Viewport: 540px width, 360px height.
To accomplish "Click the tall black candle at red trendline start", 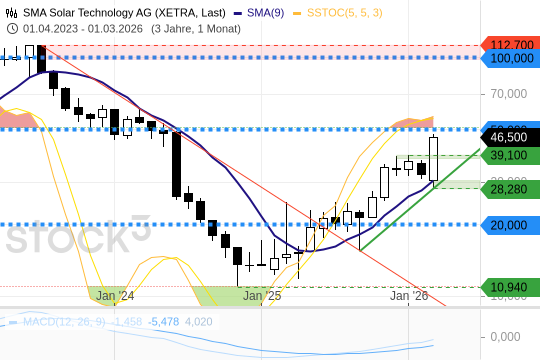I will [x=42, y=59].
